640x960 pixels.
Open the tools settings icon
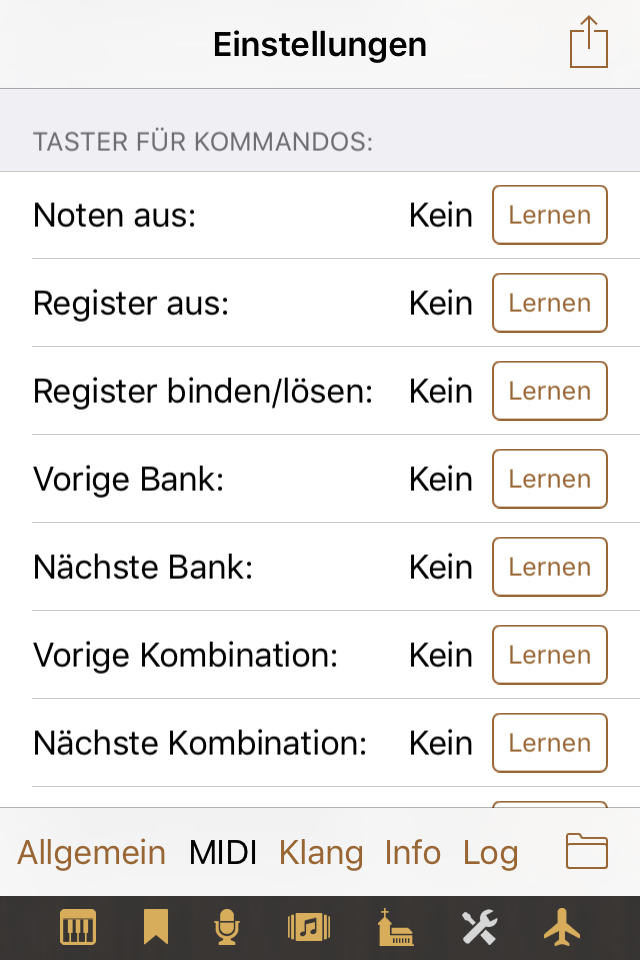pyautogui.click(x=479, y=928)
